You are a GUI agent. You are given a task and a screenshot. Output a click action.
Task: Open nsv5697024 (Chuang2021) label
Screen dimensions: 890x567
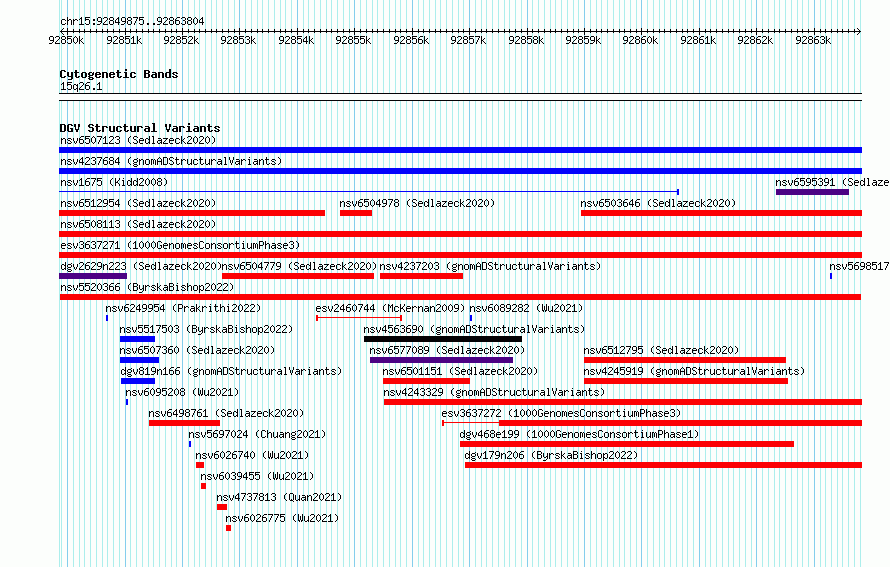(x=257, y=434)
